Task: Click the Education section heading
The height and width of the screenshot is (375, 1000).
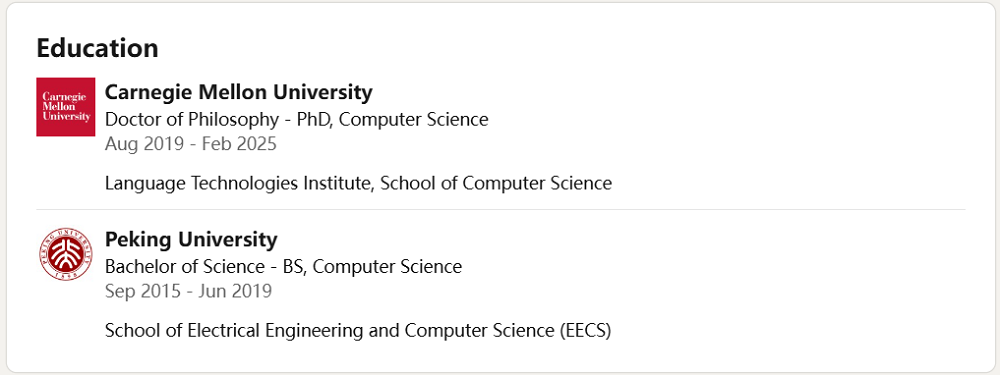Action: click(97, 48)
